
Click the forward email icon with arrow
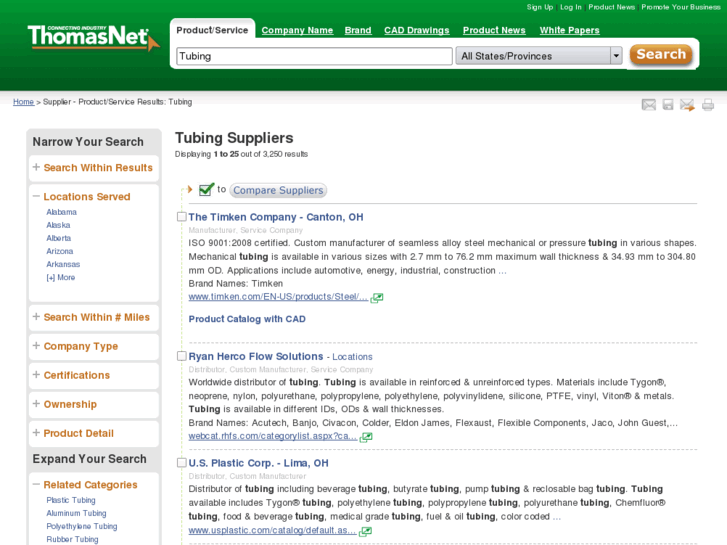tap(687, 105)
